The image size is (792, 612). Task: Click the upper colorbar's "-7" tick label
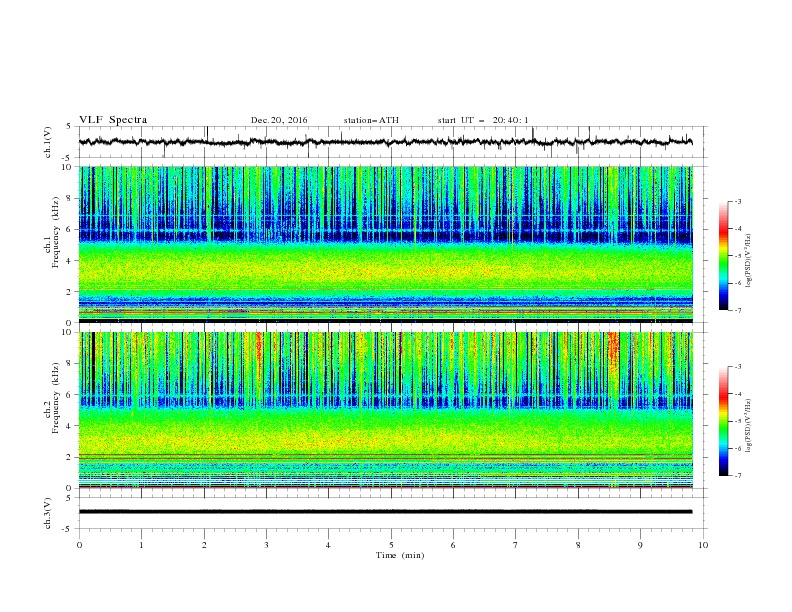tap(738, 310)
